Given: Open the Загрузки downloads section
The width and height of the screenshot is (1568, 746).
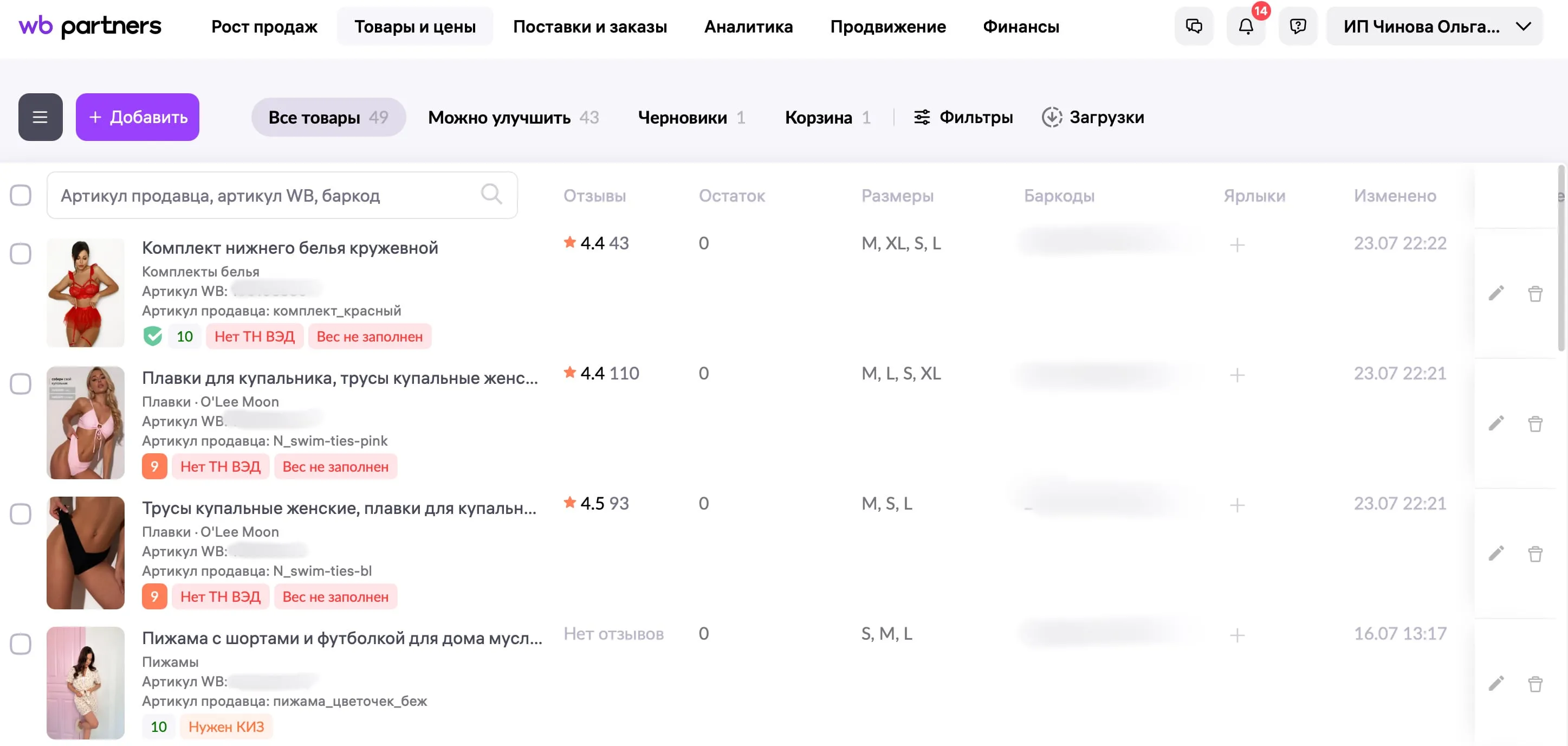Looking at the screenshot, I should pos(1093,117).
